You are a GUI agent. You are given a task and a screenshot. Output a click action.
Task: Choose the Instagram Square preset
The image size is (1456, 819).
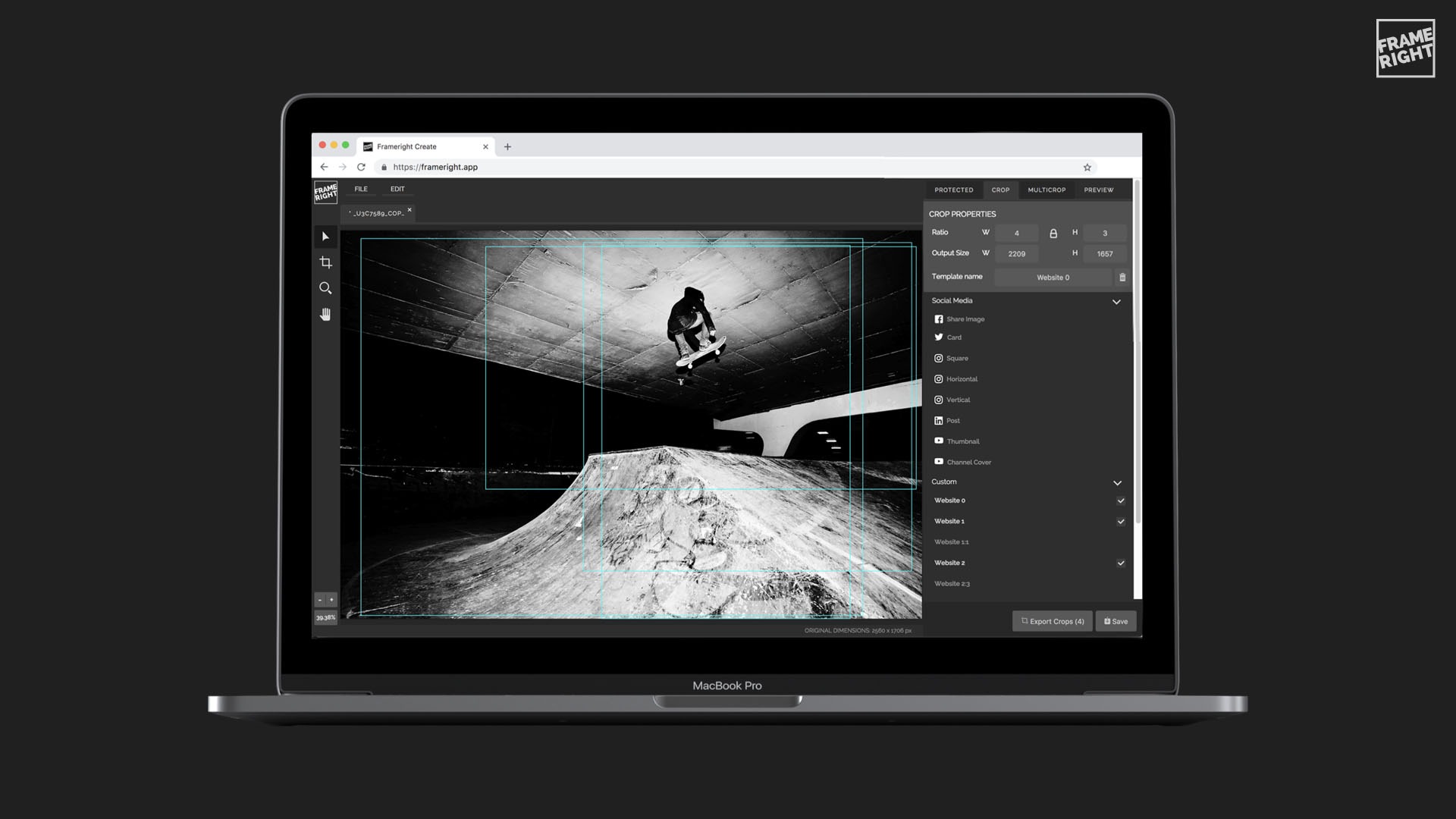click(x=955, y=358)
